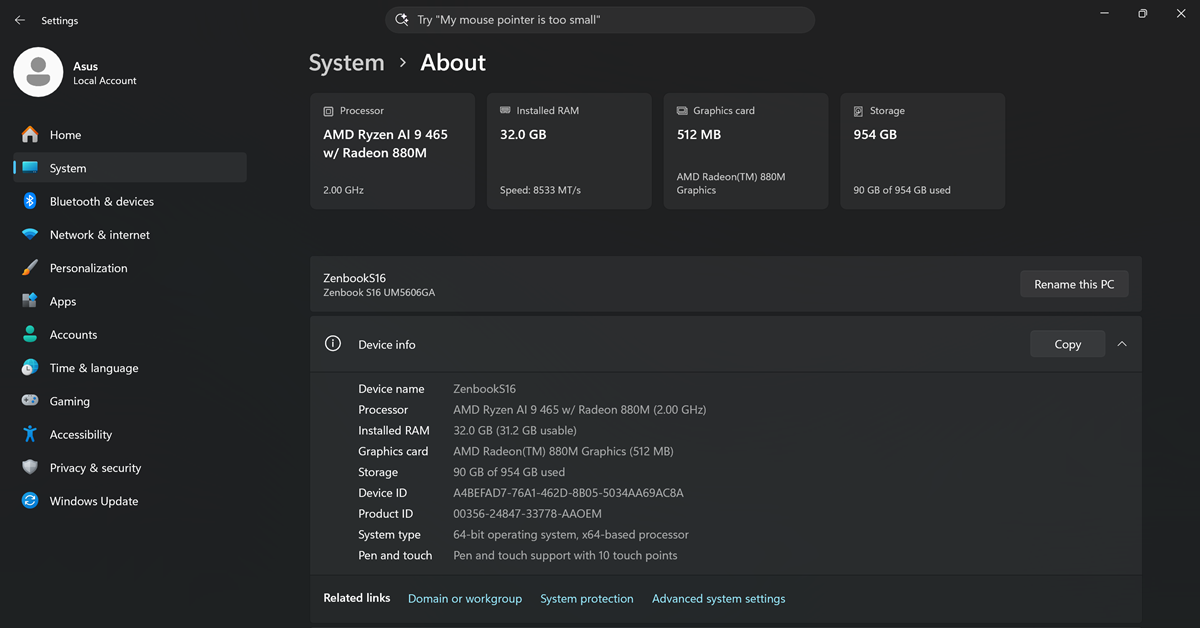This screenshot has width=1200, height=628.
Task: Open System protection link
Action: click(587, 599)
